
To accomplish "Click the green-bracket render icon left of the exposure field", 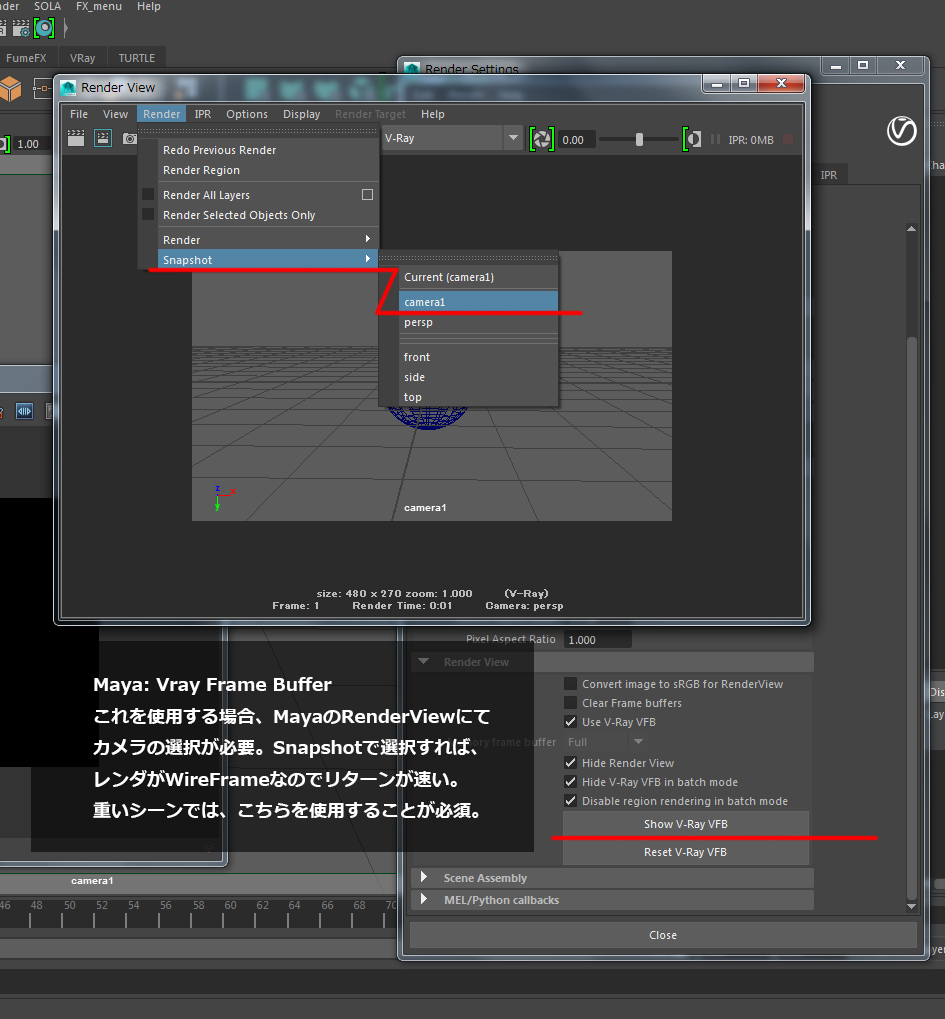I will click(x=541, y=139).
